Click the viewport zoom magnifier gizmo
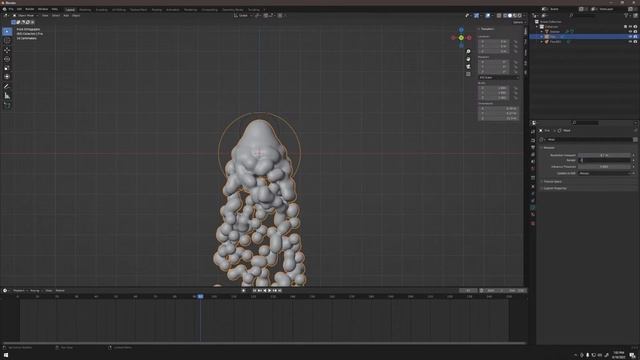Viewport: 640px width, 360px height. coord(468,51)
